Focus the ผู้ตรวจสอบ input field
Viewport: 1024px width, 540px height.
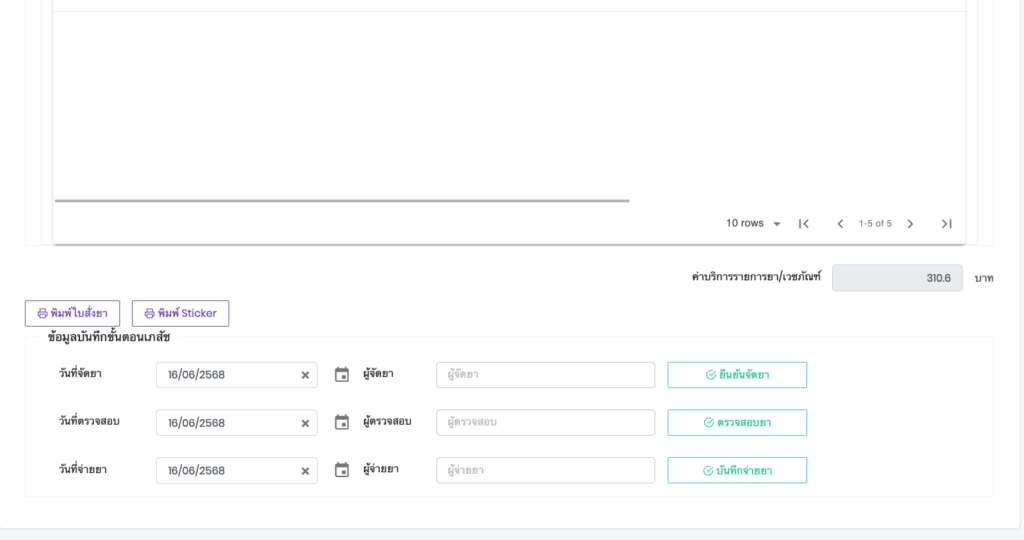click(x=545, y=422)
